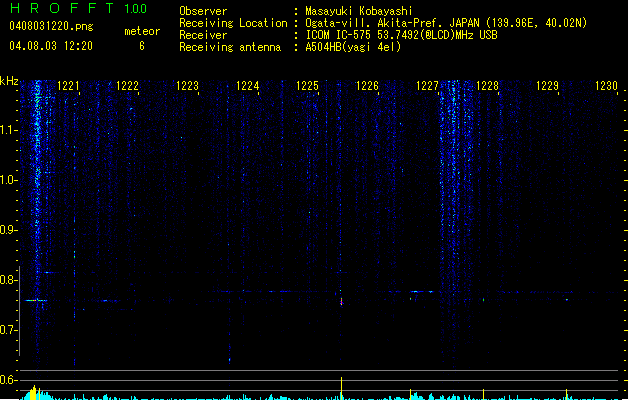629x400 pixels.
Task: Click the broadband noise burst at 1220
Action: [37, 225]
